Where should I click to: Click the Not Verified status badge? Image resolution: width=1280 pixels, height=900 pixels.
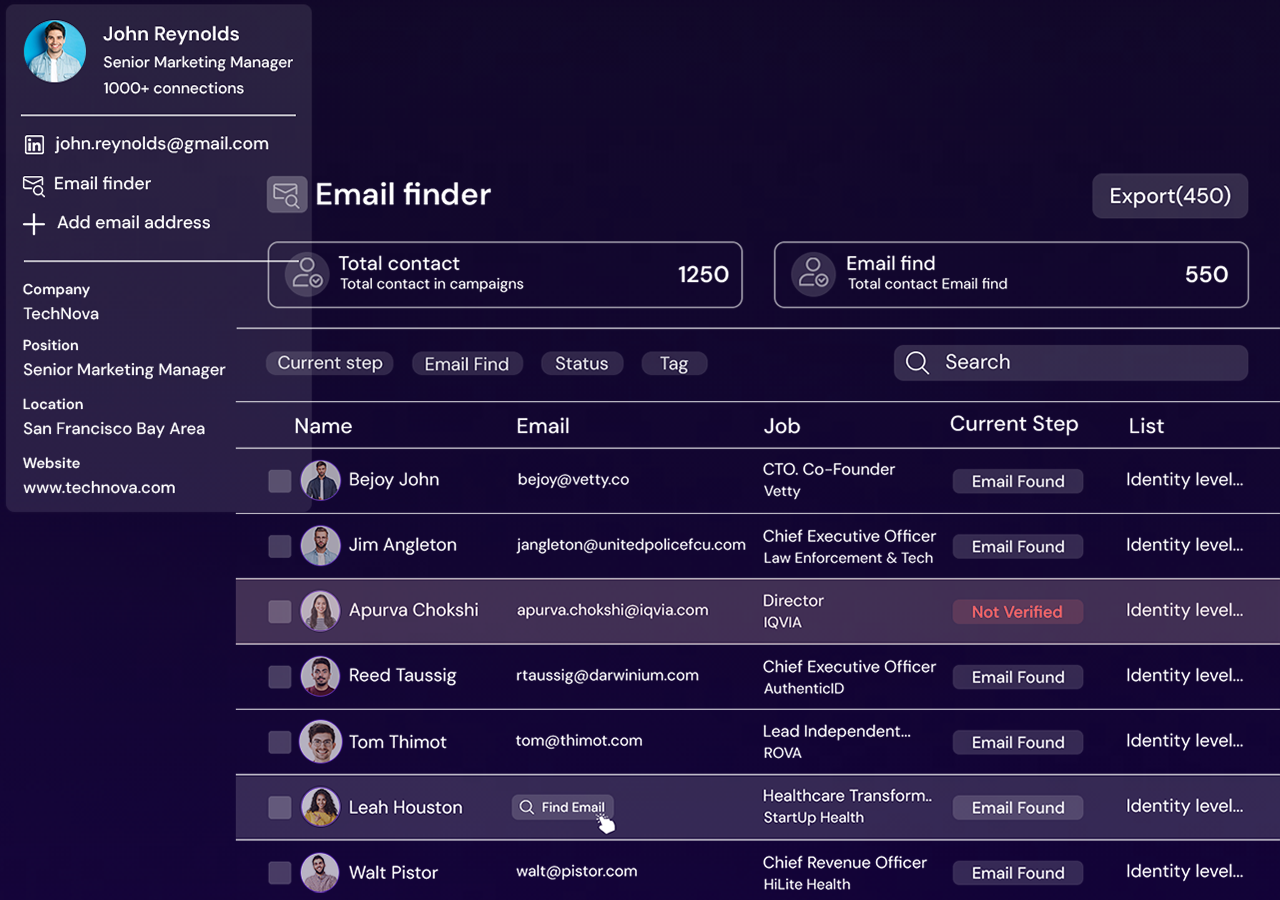(1017, 612)
